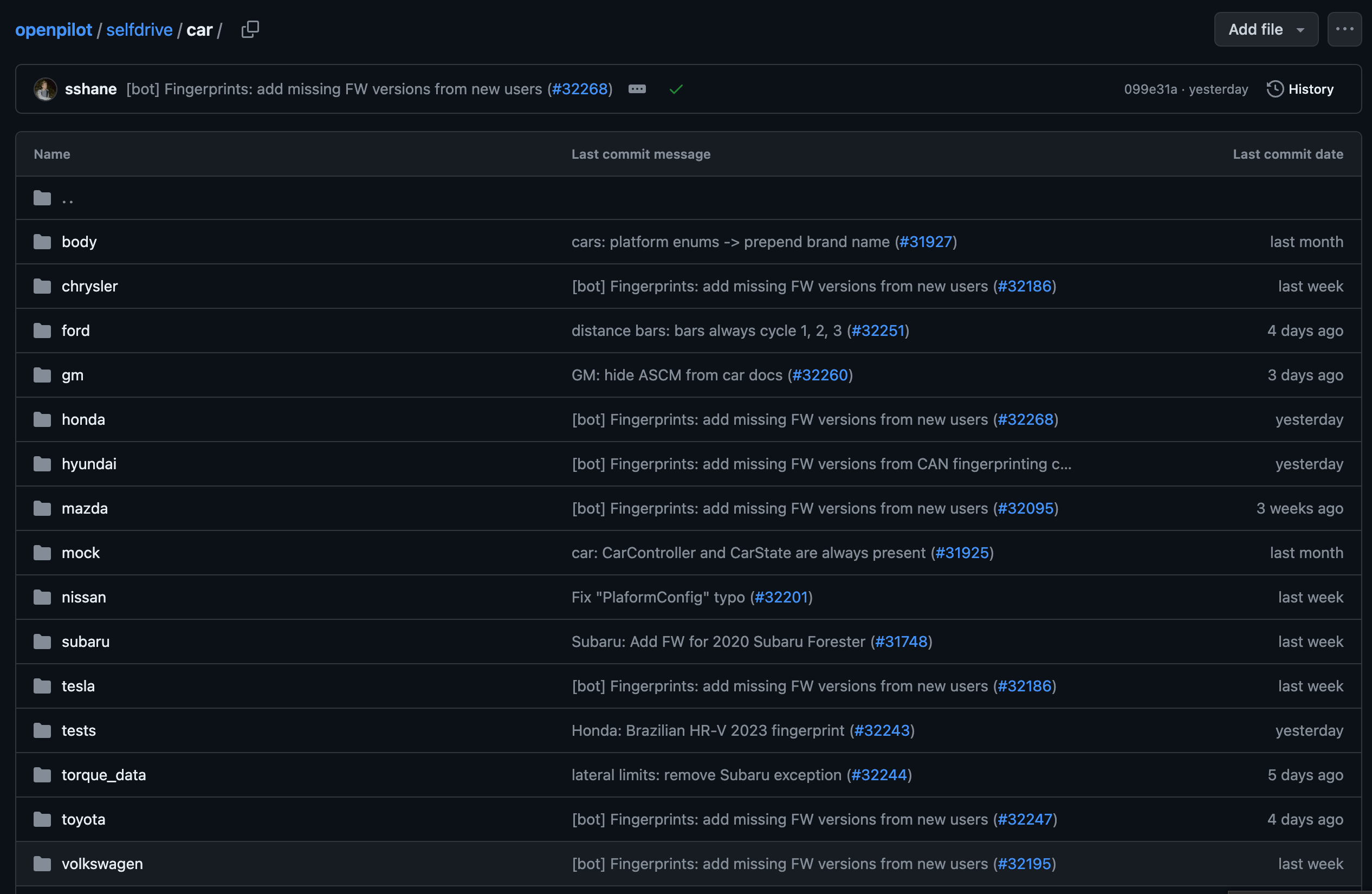The image size is (1372, 894).
Task: View green checkmark build status
Action: pos(676,89)
